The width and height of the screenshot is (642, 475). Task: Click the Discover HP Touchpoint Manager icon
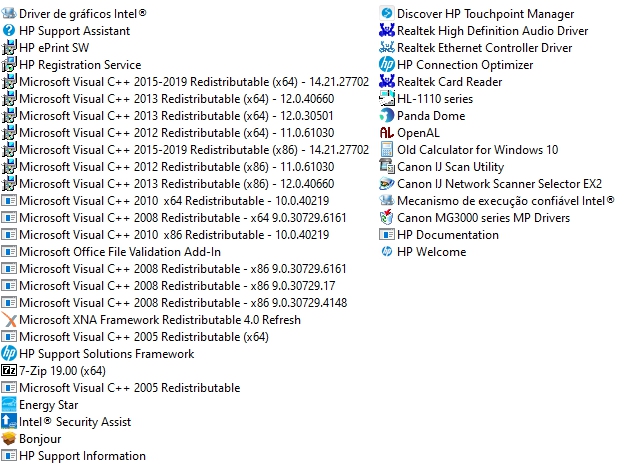[x=387, y=14]
